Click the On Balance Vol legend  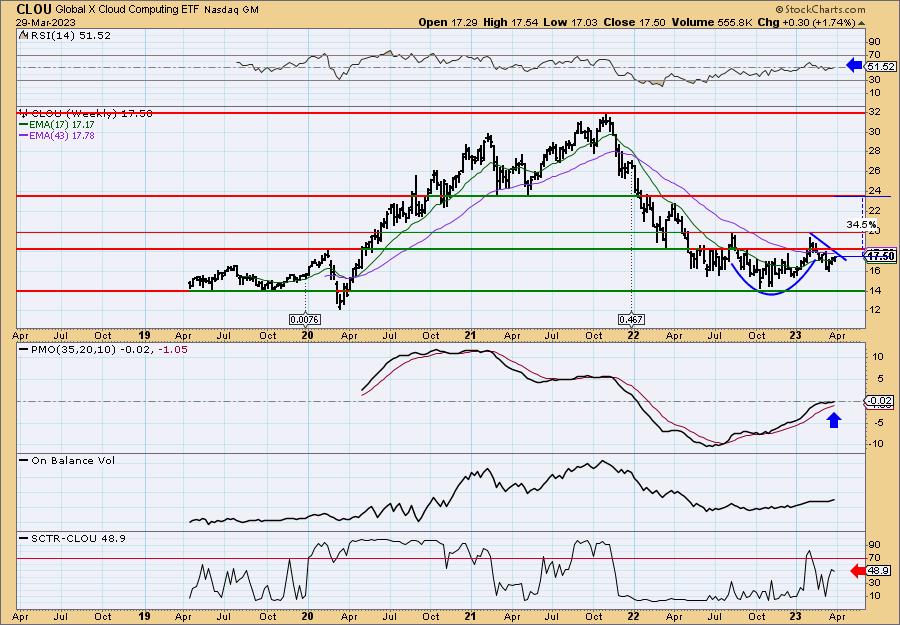[67, 460]
